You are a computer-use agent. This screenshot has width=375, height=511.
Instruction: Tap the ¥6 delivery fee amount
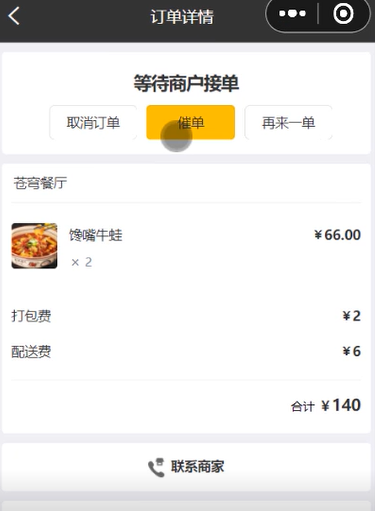(x=352, y=351)
